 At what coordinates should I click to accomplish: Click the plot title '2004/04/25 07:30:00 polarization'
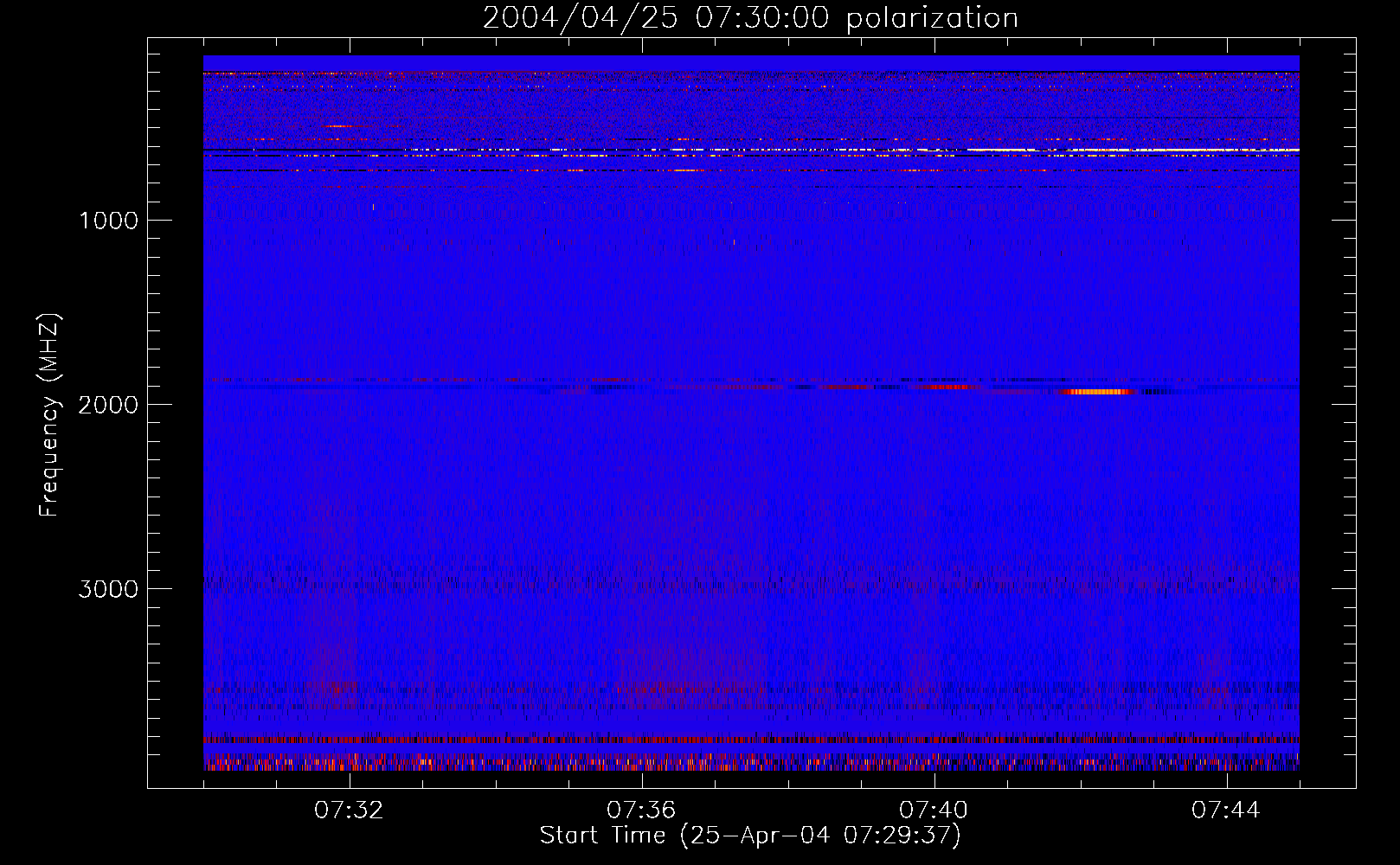[750, 18]
